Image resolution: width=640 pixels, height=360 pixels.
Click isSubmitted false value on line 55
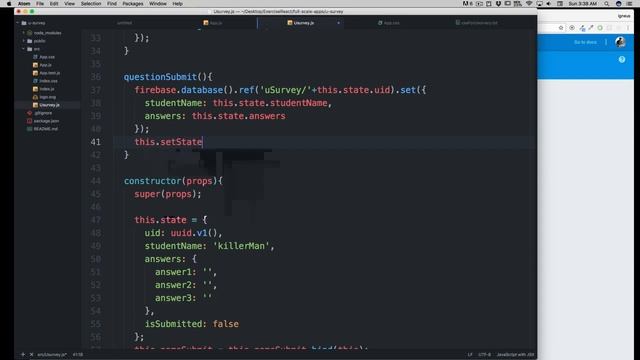(x=226, y=324)
